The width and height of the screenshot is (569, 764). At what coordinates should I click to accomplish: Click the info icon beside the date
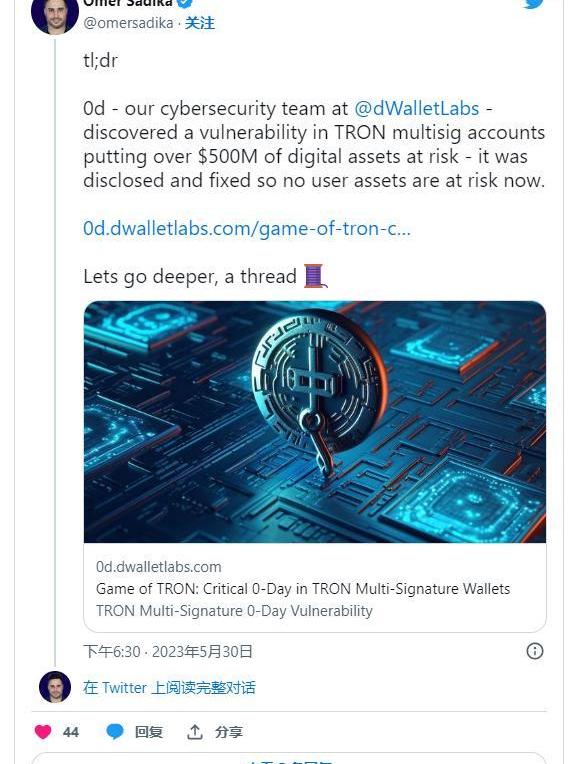click(534, 651)
